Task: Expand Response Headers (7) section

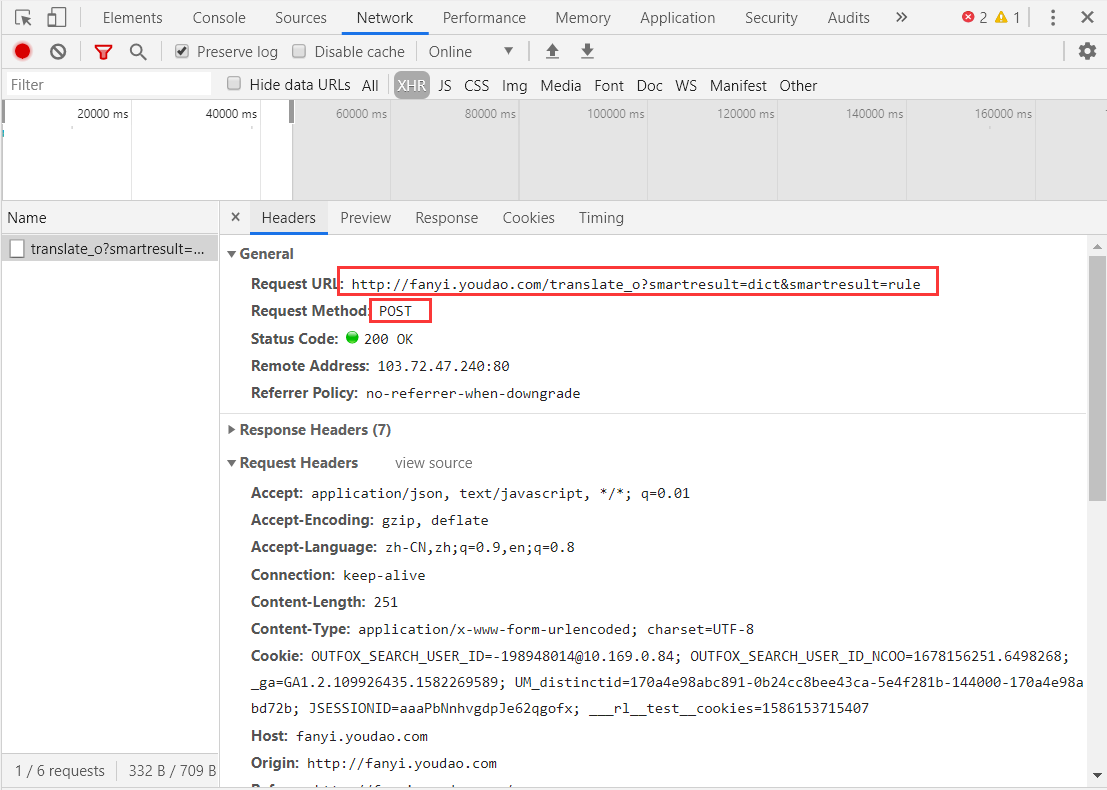Action: (232, 430)
